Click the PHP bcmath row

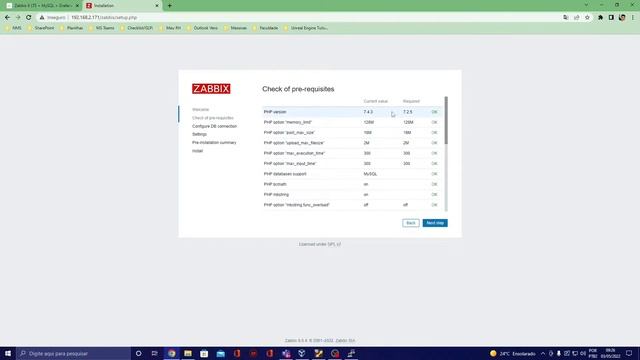[x=352, y=184]
